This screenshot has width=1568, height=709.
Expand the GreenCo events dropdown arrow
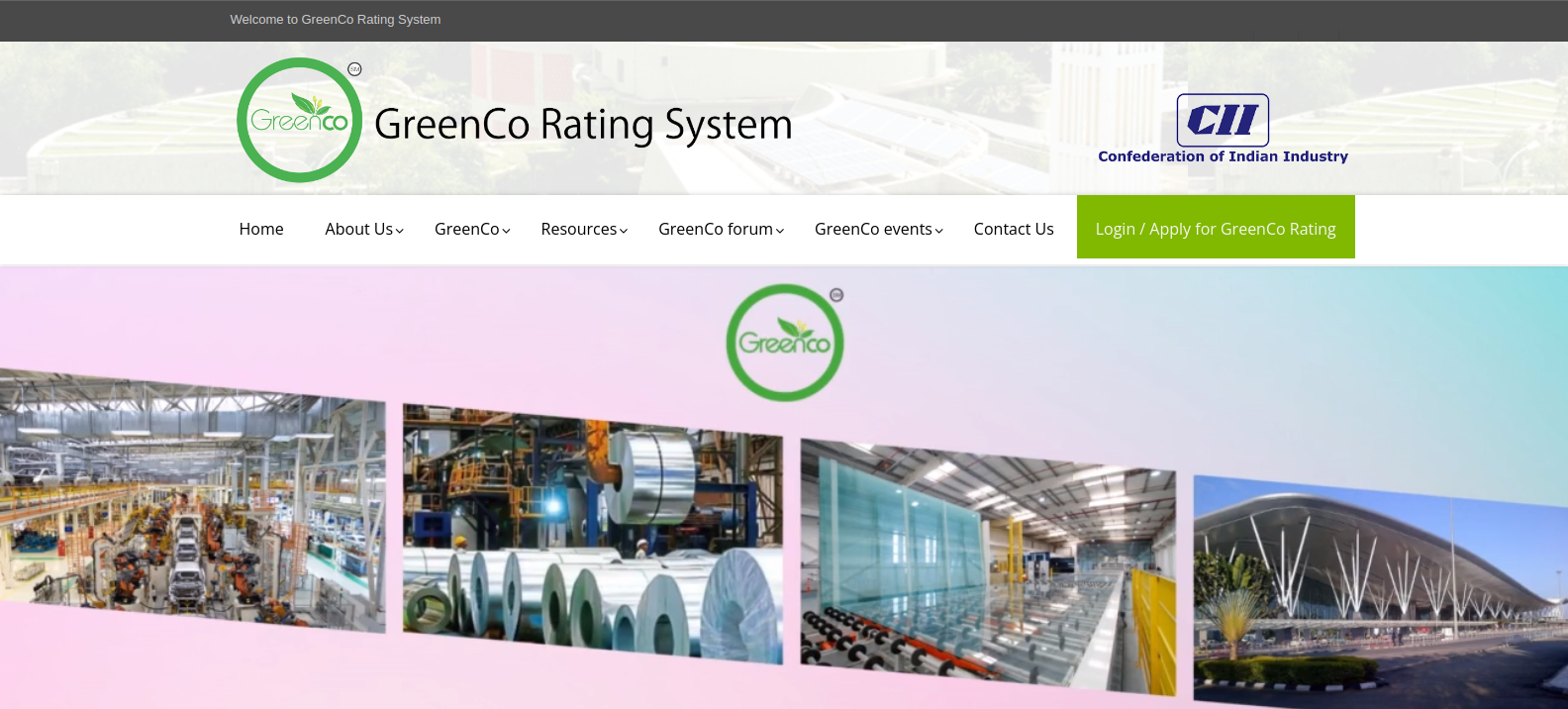tap(939, 231)
